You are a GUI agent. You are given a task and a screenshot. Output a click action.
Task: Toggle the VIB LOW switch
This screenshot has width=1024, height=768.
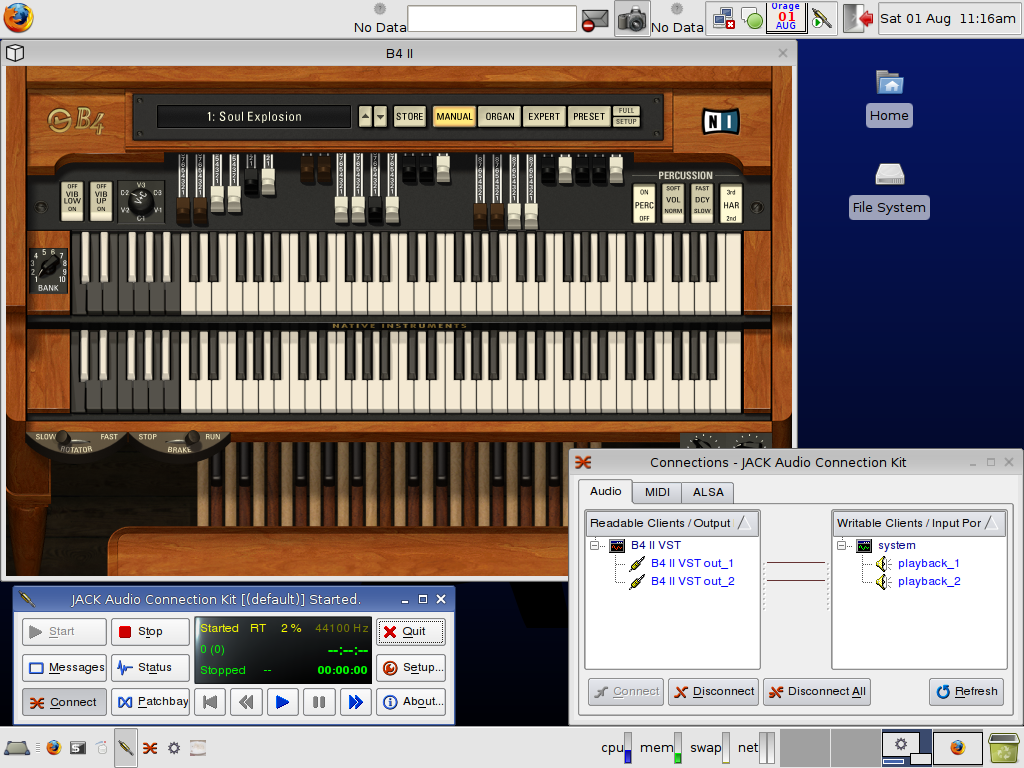point(72,199)
